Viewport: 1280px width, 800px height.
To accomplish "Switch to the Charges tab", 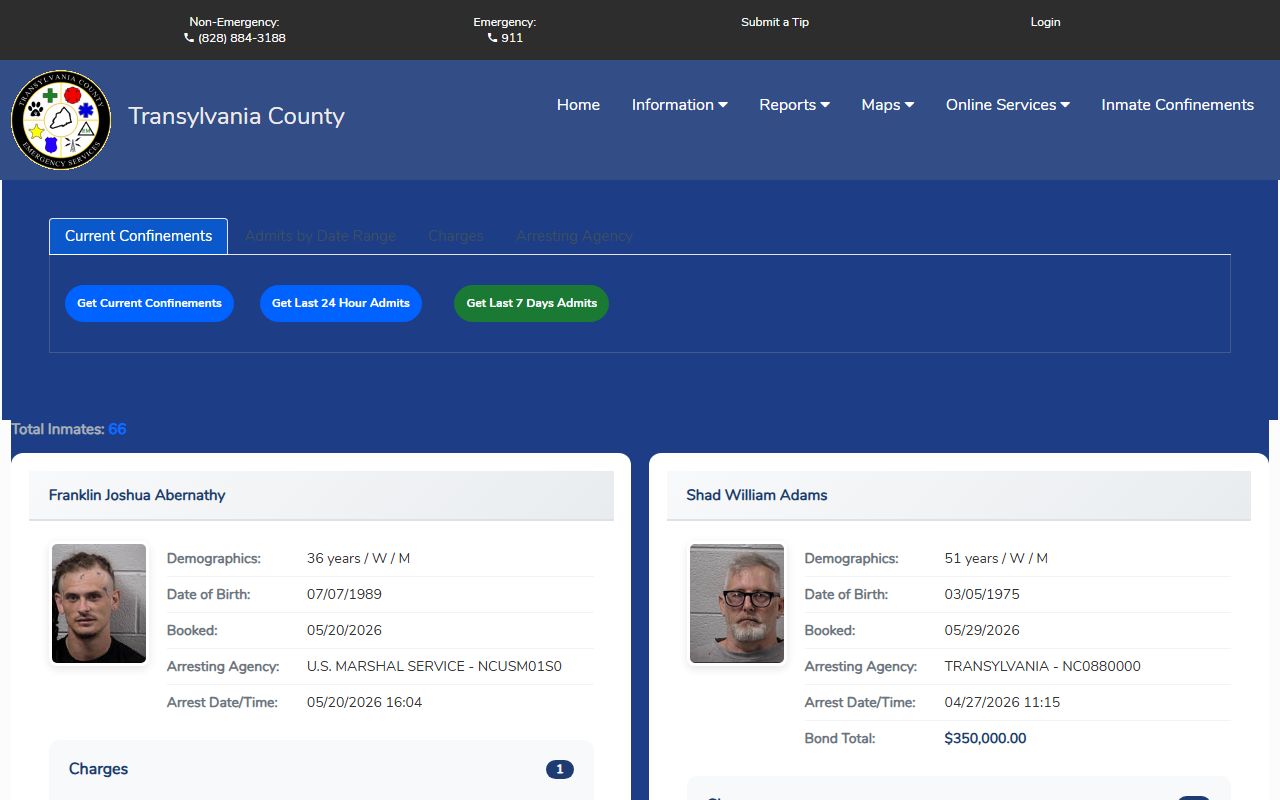I will tap(456, 236).
